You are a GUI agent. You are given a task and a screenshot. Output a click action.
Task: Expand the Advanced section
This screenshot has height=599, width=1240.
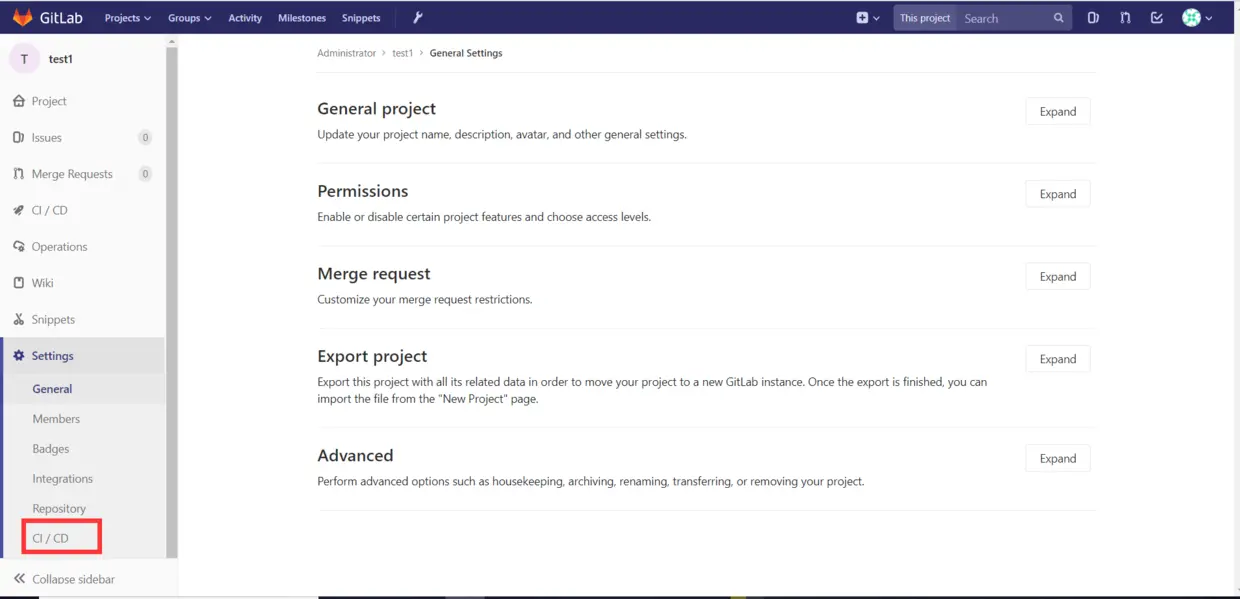1058,458
